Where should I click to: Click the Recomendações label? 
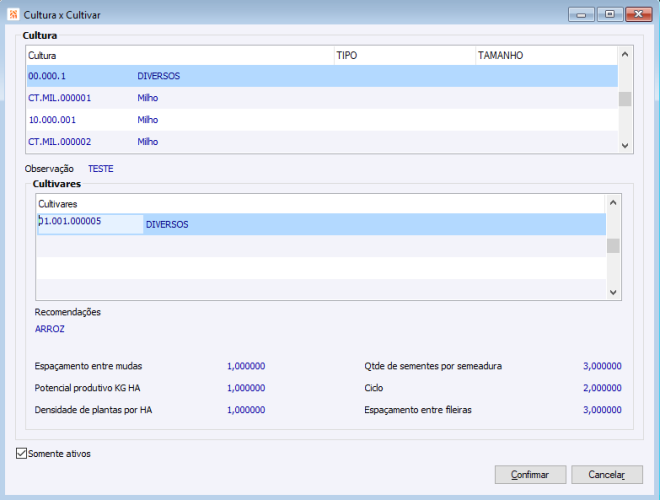(67, 312)
